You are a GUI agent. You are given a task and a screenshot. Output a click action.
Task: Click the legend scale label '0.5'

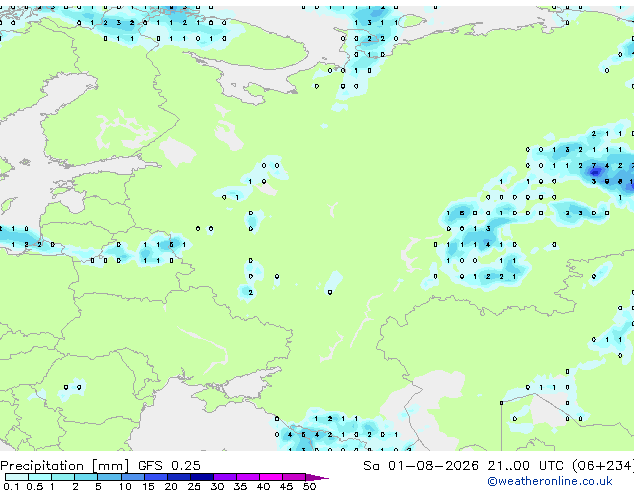tap(34, 486)
